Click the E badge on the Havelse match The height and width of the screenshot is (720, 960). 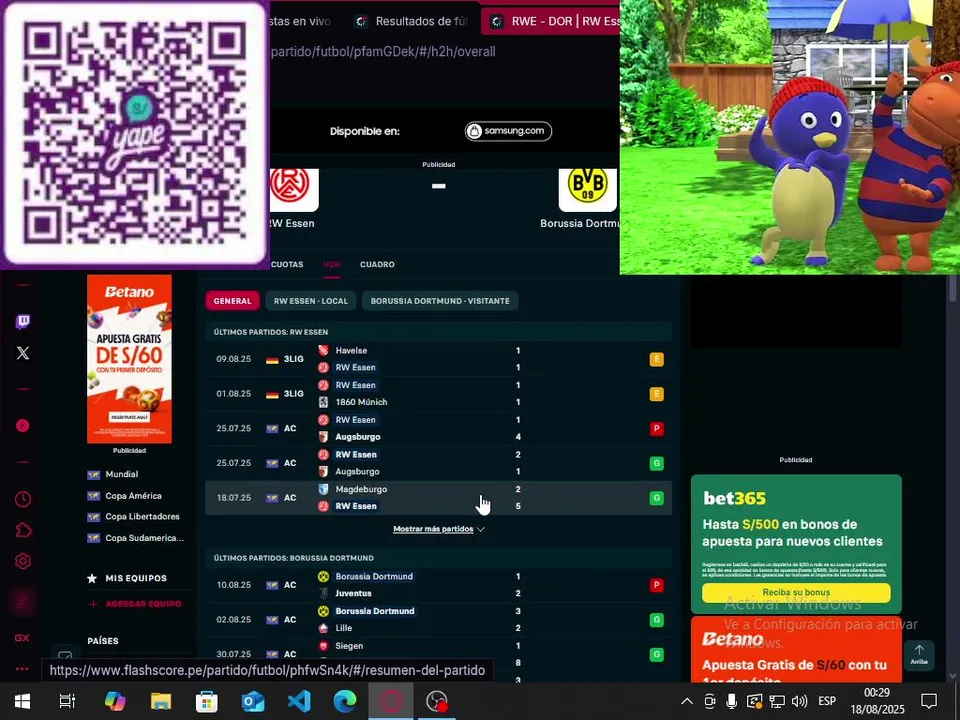tap(656, 359)
